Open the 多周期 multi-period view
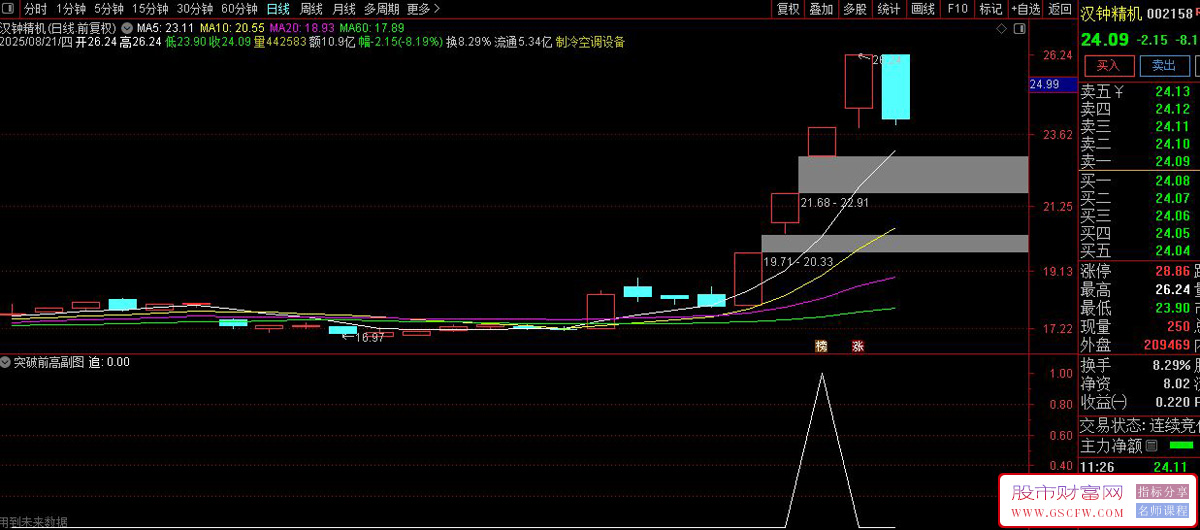The height and width of the screenshot is (530, 1200). click(382, 9)
